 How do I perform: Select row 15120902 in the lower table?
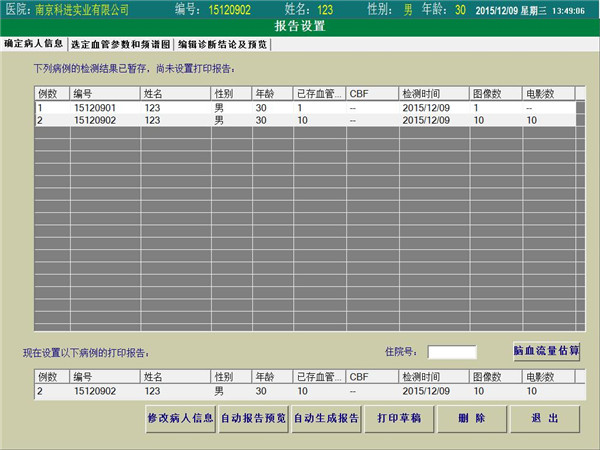point(95,392)
